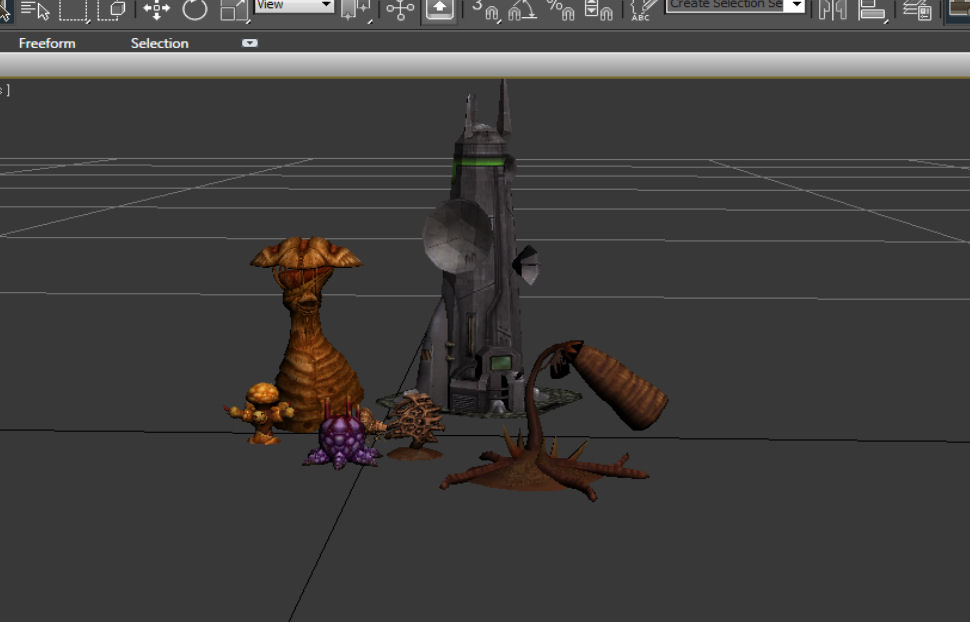Screen dimensions: 970x622
Task: Turn on the Percent Snap toggle
Action: pyautogui.click(x=560, y=10)
